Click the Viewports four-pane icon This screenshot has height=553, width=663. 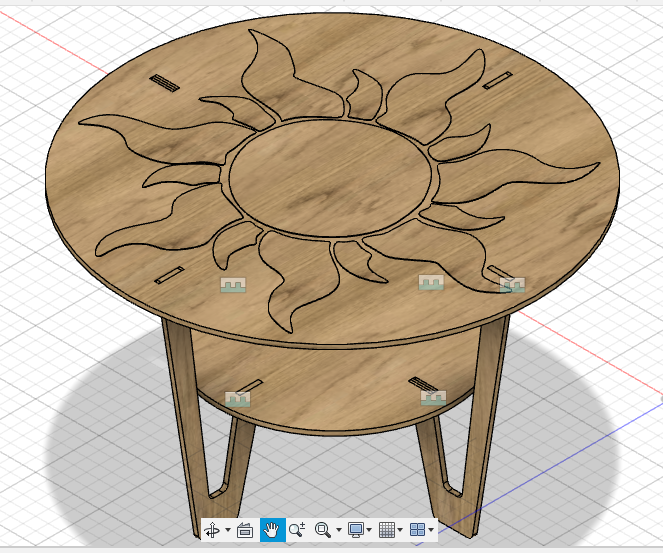tap(418, 530)
